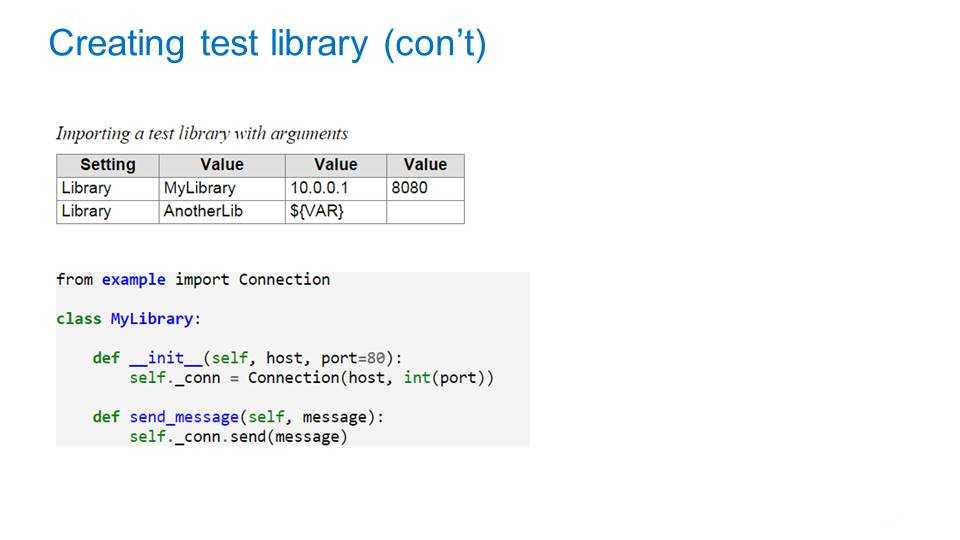Click the '__init__' method definition line
The image size is (960, 540).
point(247,358)
